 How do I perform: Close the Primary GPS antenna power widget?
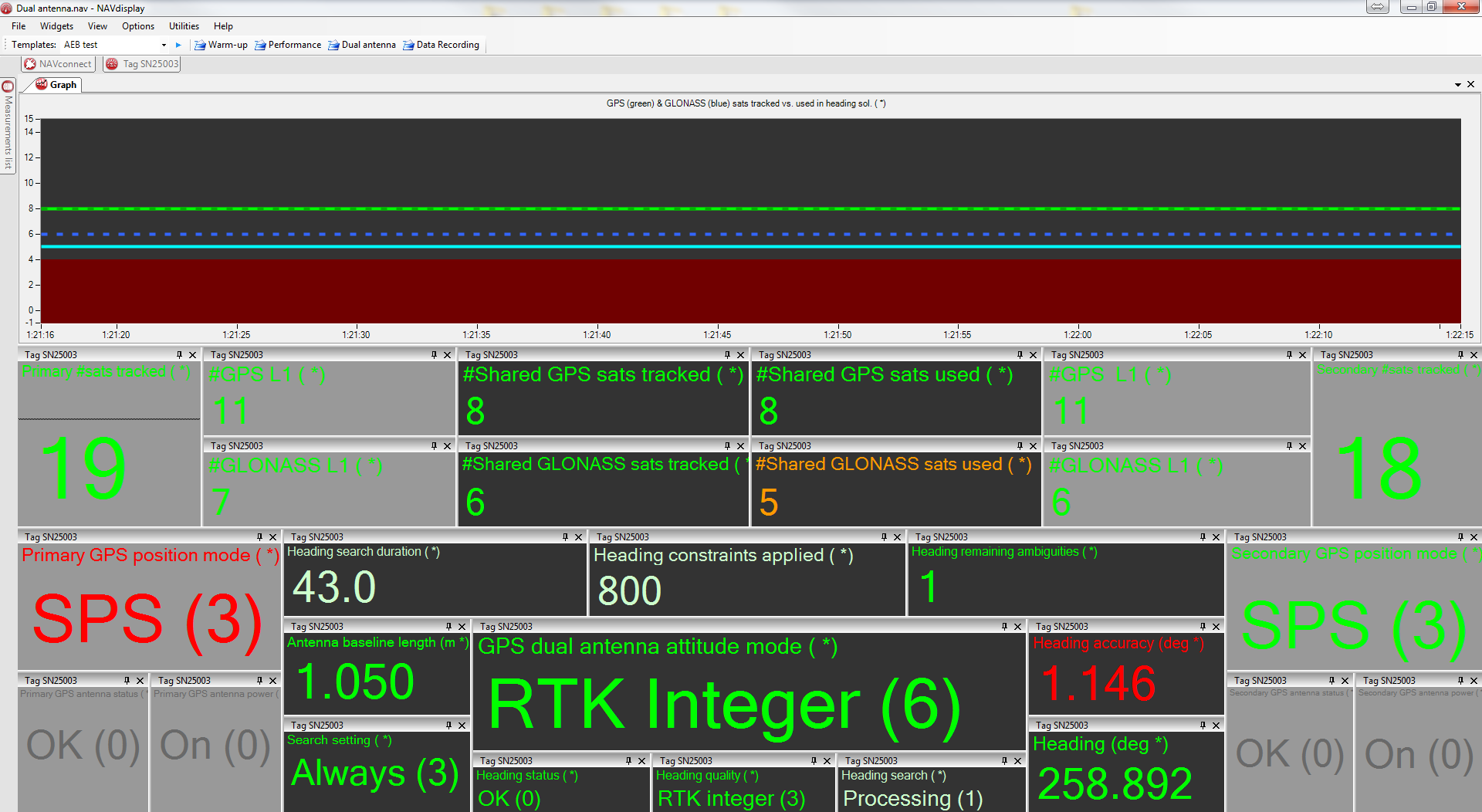[272, 681]
